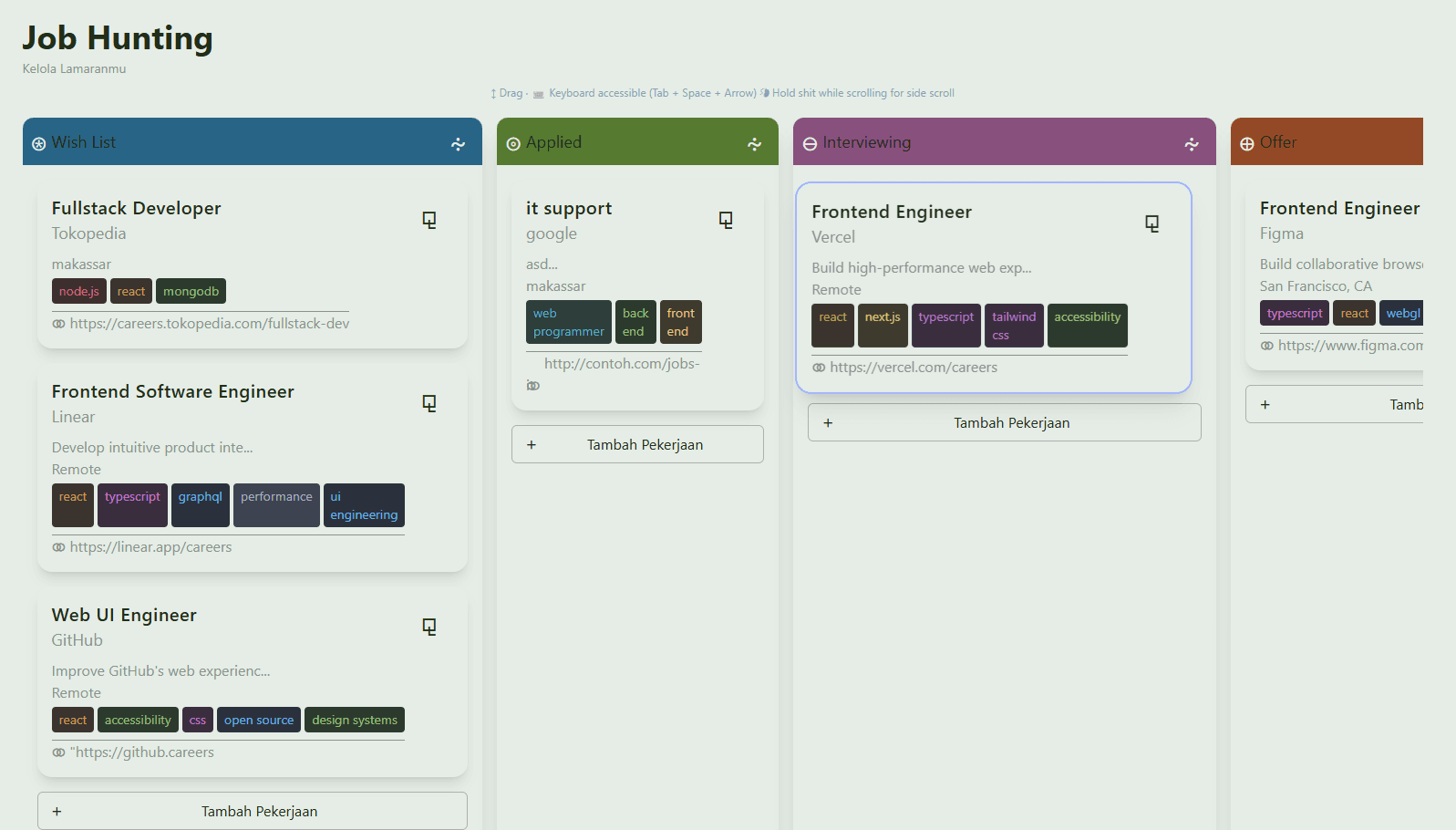Click the web programmer tag on google card
1456x830 pixels.
tap(569, 322)
